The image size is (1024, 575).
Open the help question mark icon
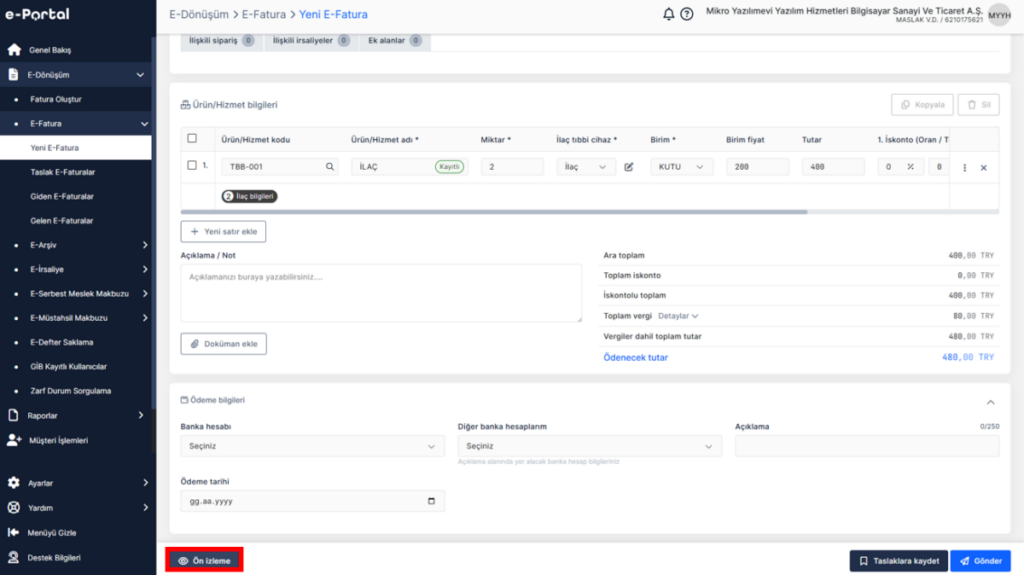[686, 14]
